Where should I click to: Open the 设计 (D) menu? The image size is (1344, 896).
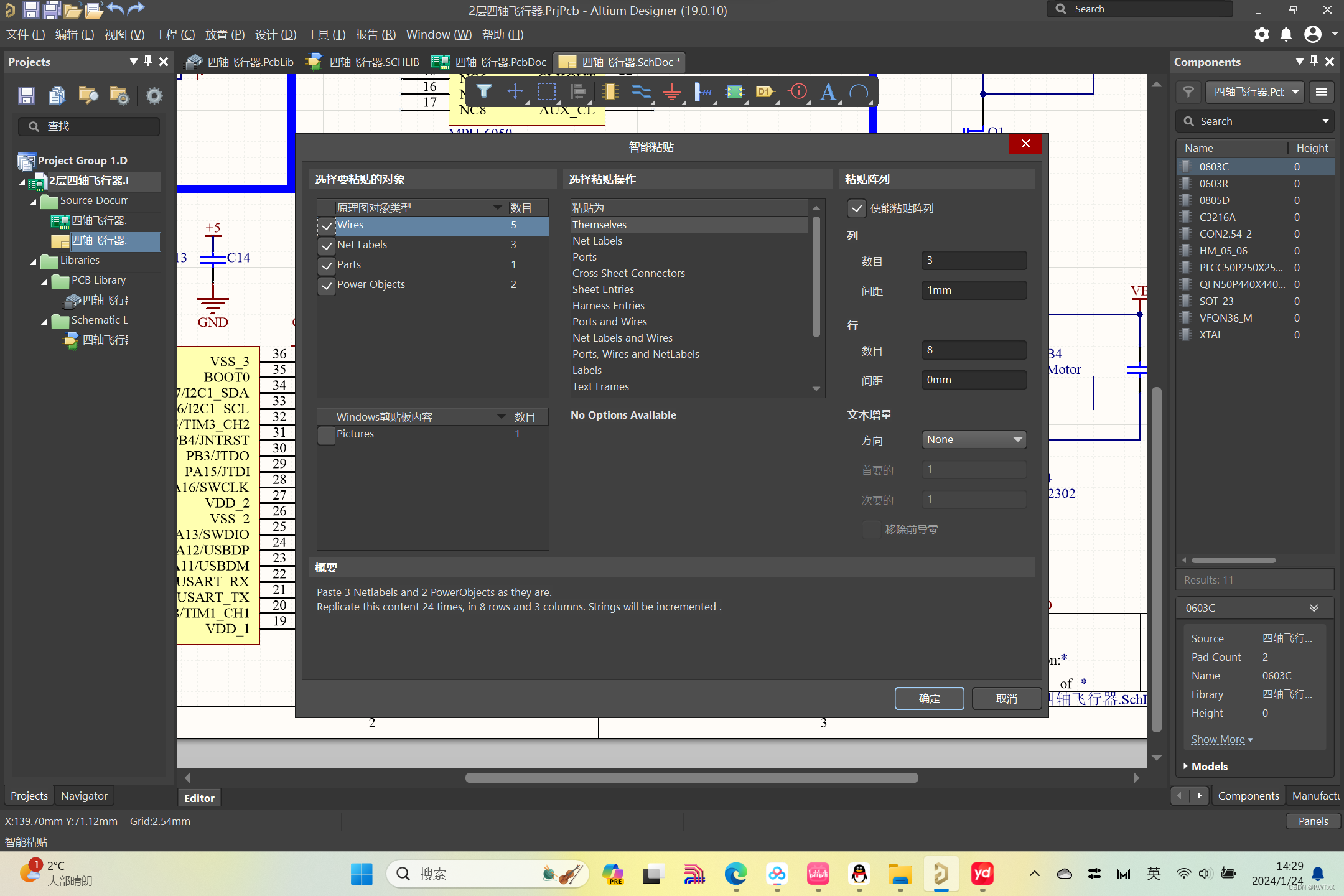tap(276, 34)
